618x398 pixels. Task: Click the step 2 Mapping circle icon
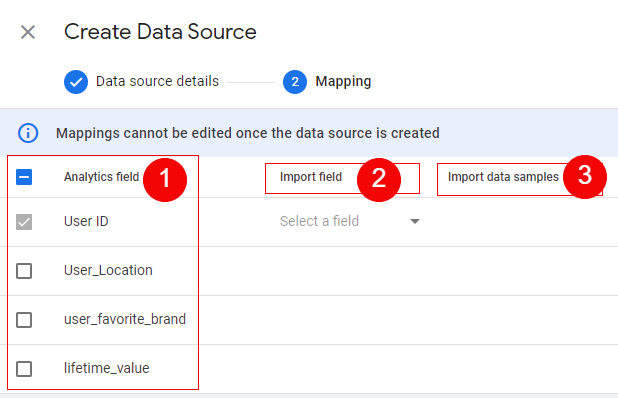tap(295, 82)
